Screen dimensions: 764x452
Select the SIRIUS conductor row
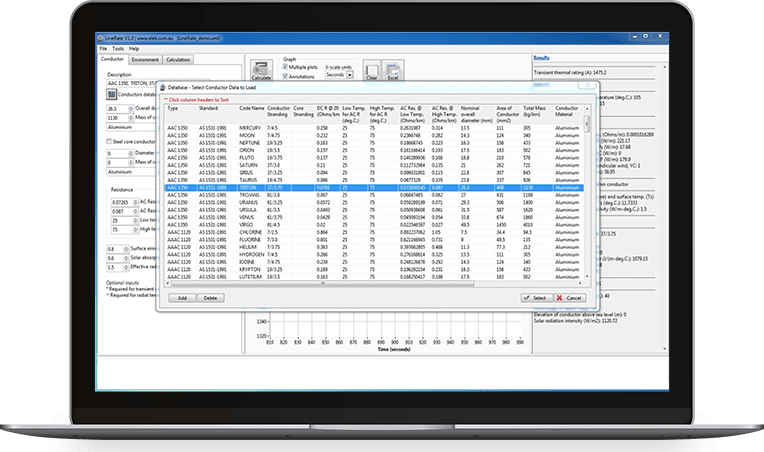(374, 172)
